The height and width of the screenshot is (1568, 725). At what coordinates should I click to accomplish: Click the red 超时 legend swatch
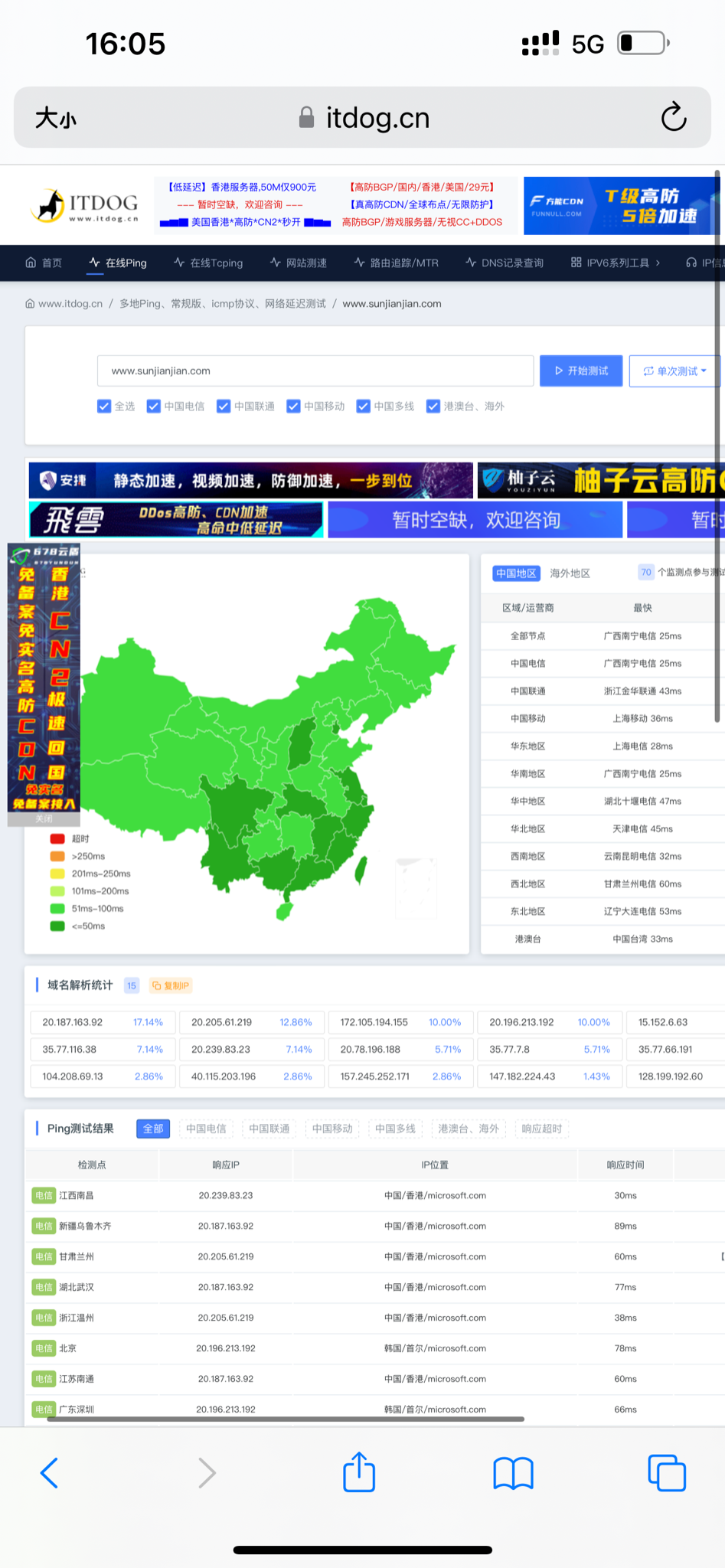tap(57, 838)
